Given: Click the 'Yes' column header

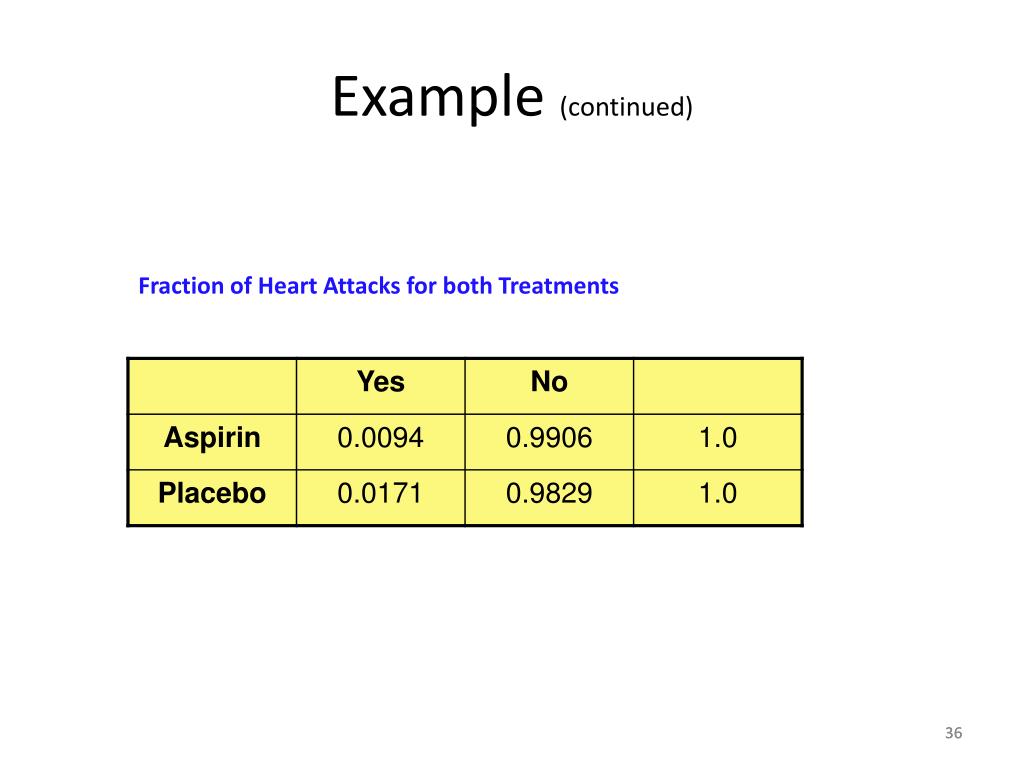Looking at the screenshot, I should pos(381,381).
